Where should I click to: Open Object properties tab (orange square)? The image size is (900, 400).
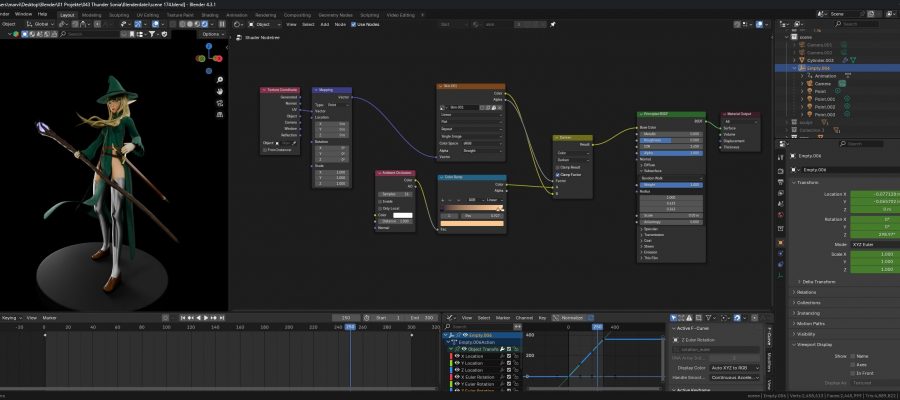click(x=781, y=243)
